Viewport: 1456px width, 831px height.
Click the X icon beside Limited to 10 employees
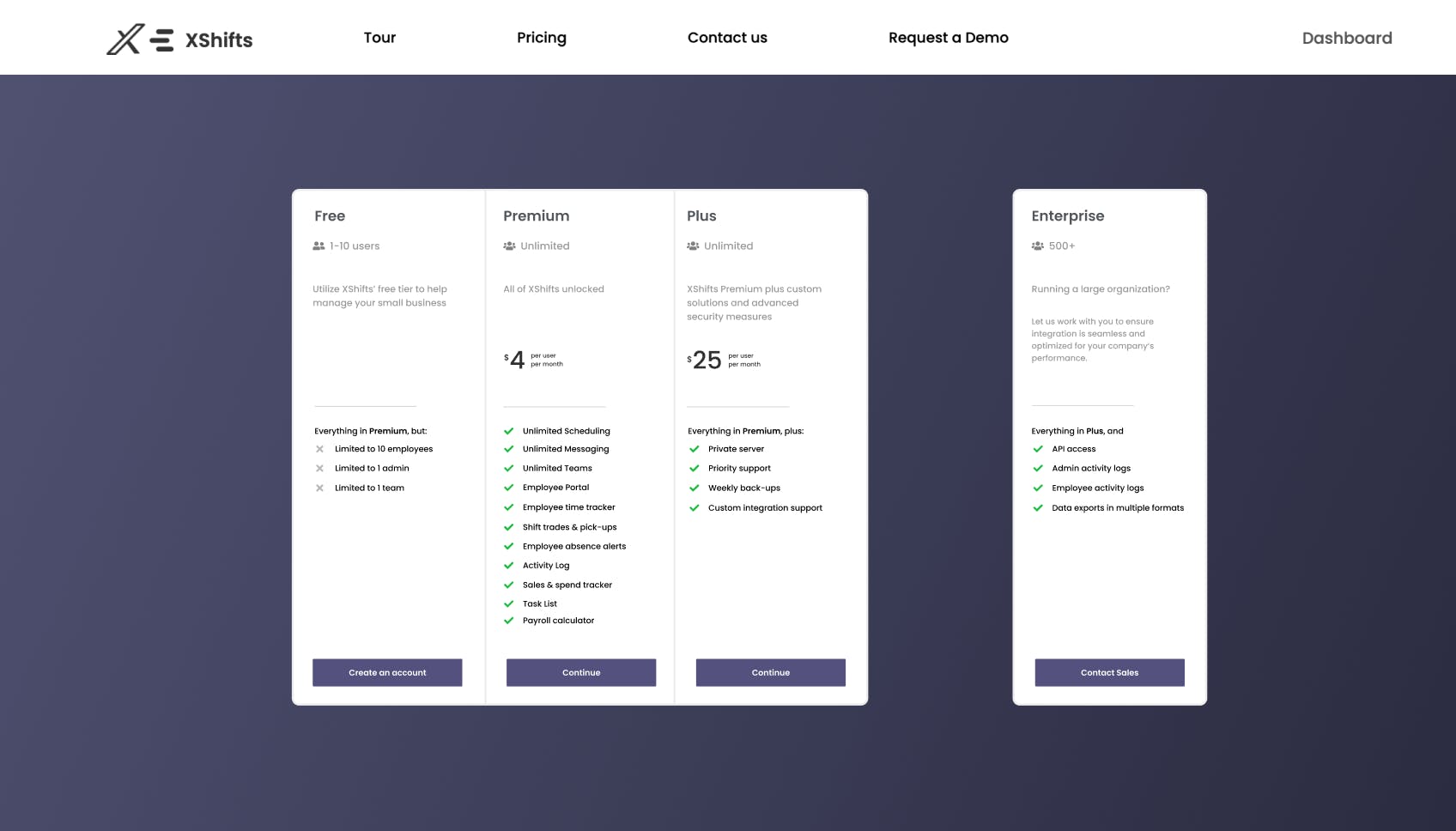(319, 449)
